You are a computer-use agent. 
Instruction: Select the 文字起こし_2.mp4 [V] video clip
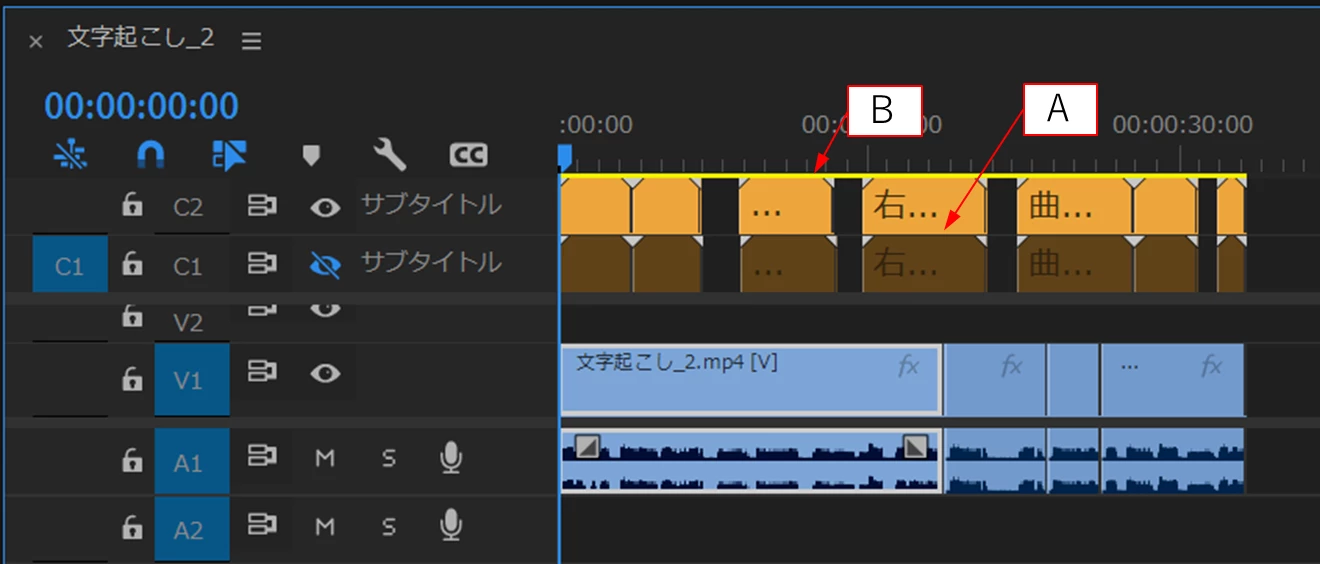click(x=751, y=380)
